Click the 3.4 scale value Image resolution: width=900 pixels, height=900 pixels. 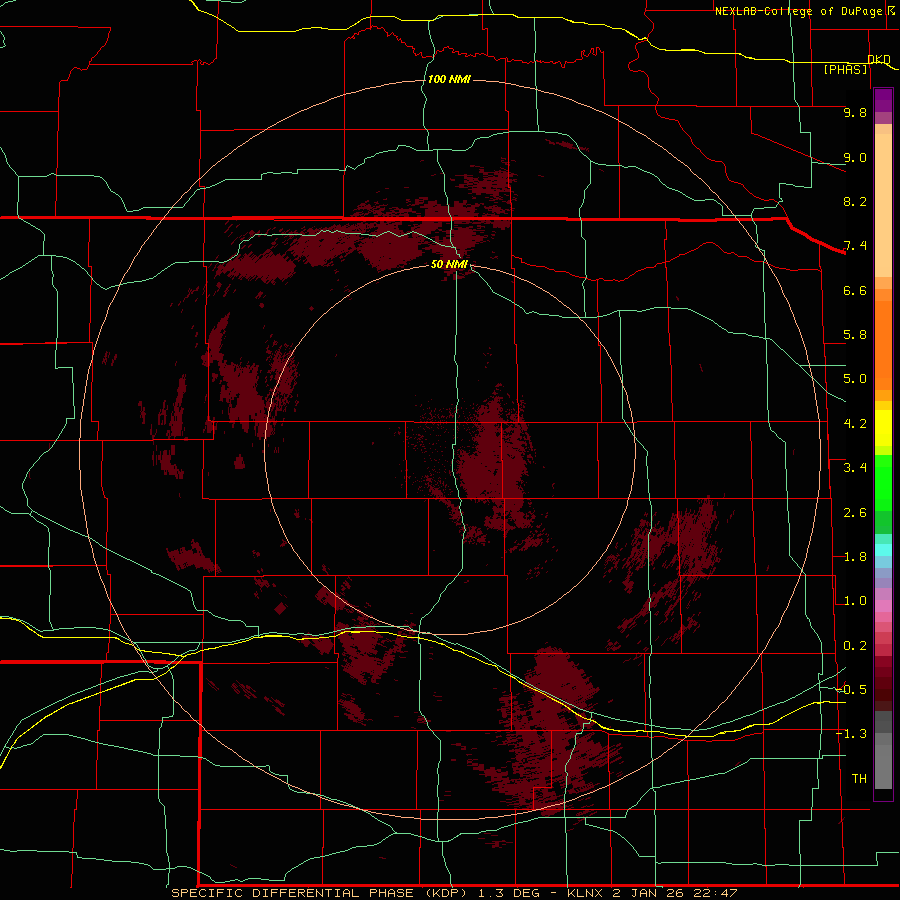(x=855, y=468)
